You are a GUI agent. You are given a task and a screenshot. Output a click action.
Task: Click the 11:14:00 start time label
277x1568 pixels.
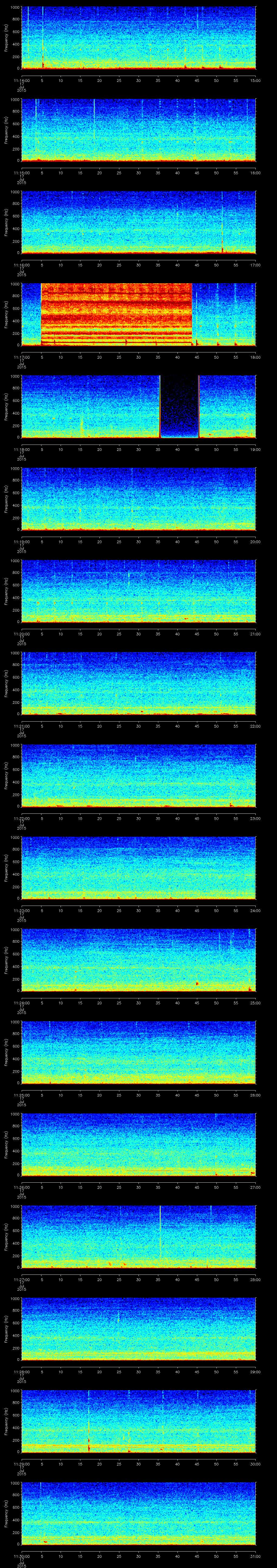tap(22, 80)
